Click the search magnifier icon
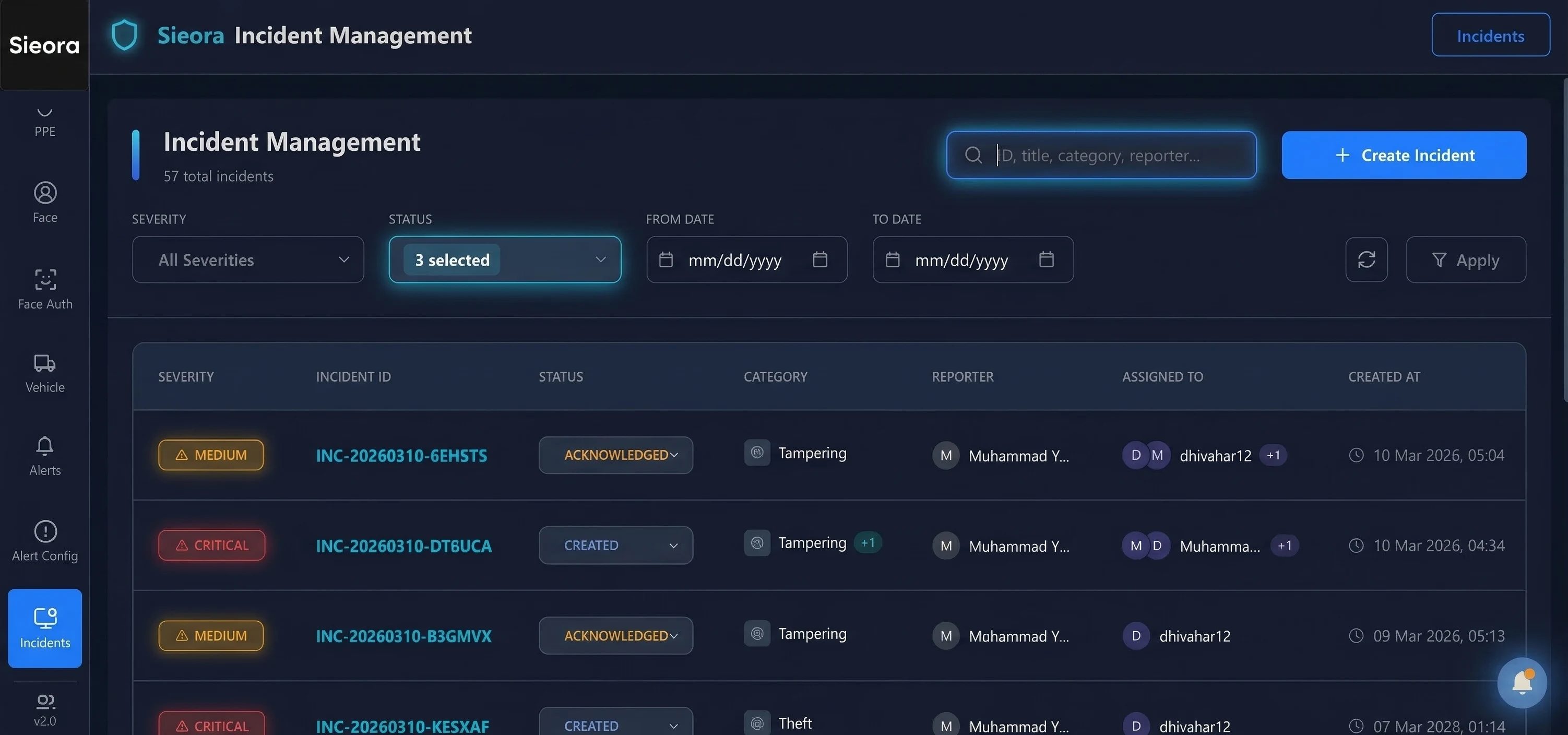The height and width of the screenshot is (735, 1568). [x=973, y=155]
